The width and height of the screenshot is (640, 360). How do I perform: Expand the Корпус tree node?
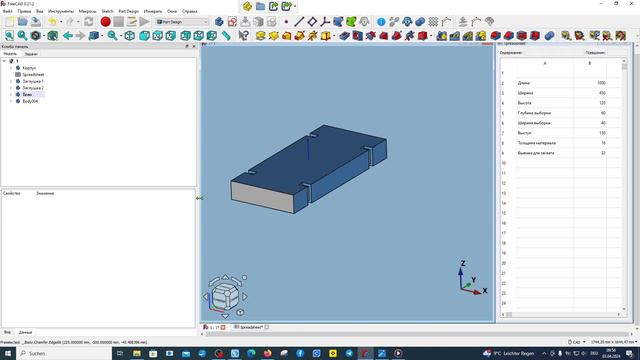(11, 68)
